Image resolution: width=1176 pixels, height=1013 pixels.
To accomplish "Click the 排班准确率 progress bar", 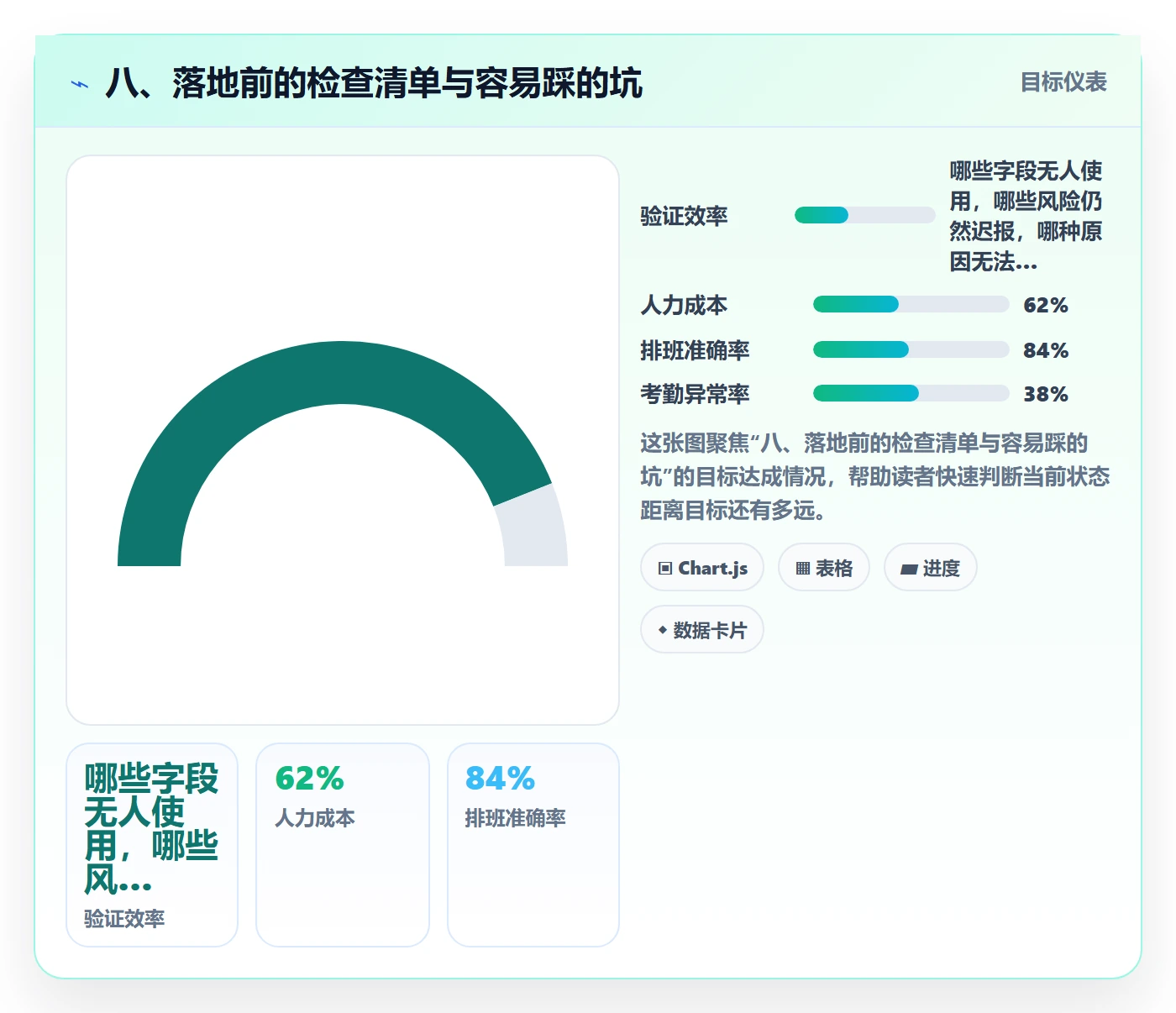I will point(911,349).
